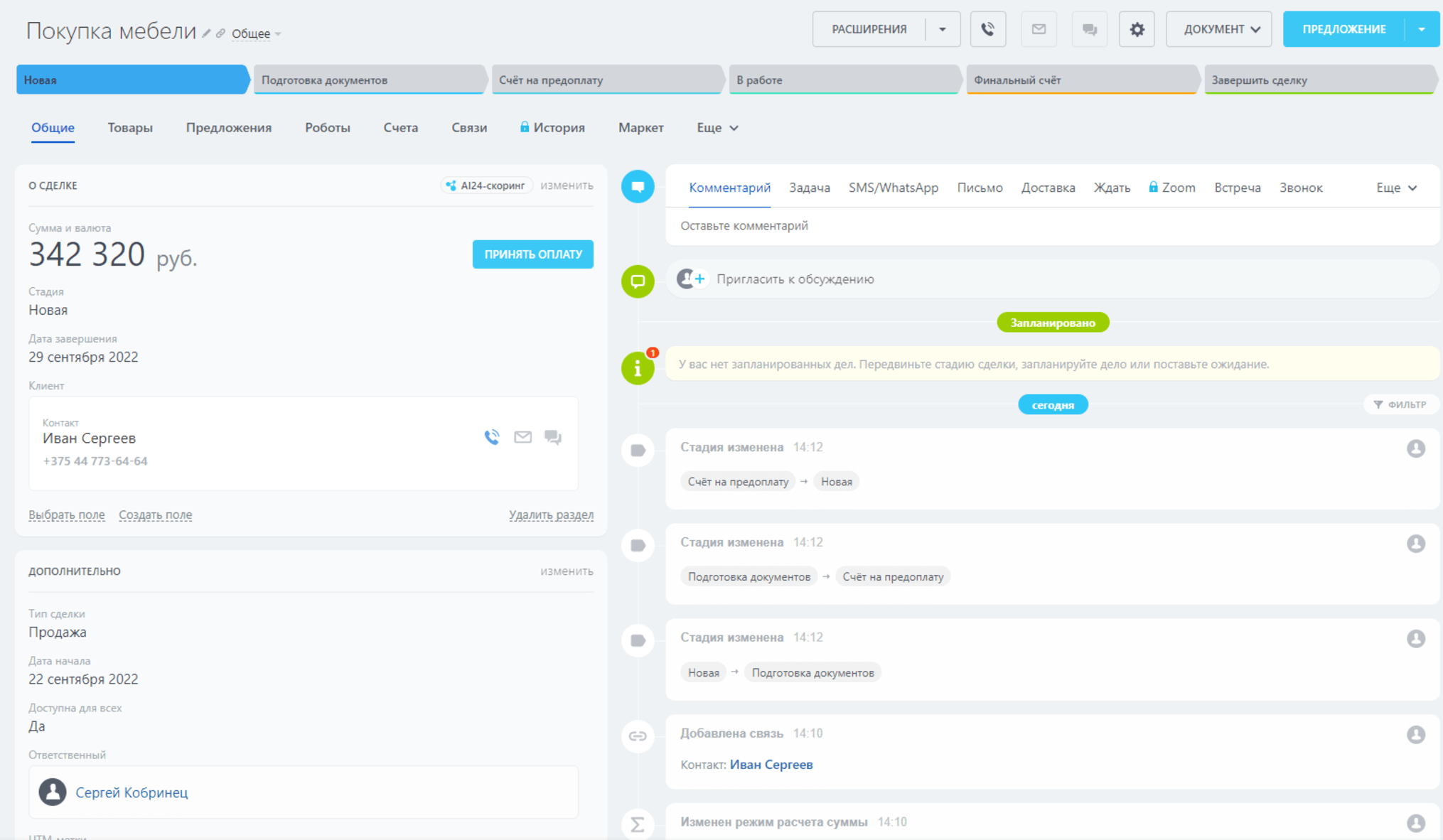Expand the Еще menu in main tabs
Image resolution: width=1443 pixels, height=840 pixels.
point(717,128)
